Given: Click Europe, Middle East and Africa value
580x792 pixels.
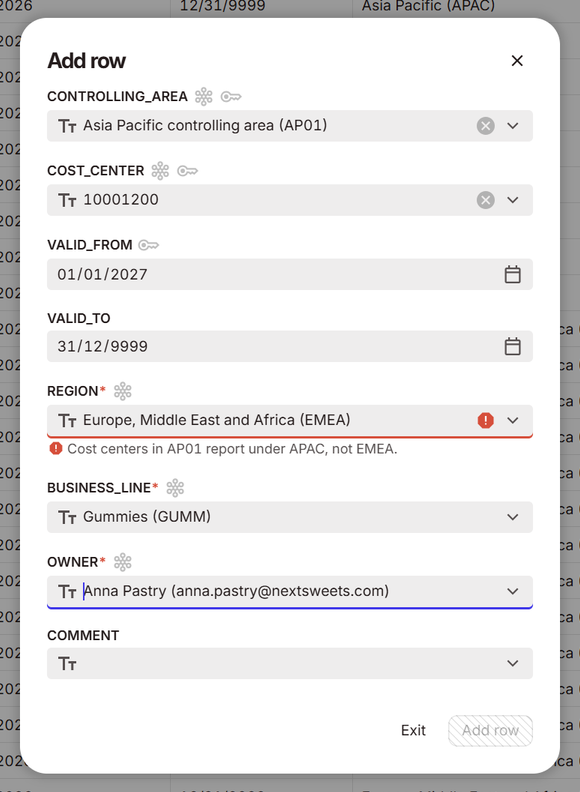Looking at the screenshot, I should (x=217, y=420).
